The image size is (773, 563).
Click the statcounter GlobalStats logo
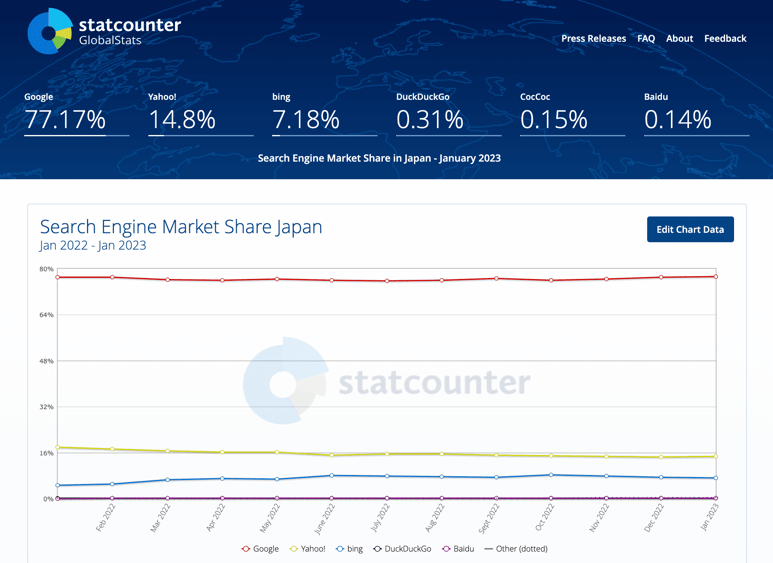[104, 31]
